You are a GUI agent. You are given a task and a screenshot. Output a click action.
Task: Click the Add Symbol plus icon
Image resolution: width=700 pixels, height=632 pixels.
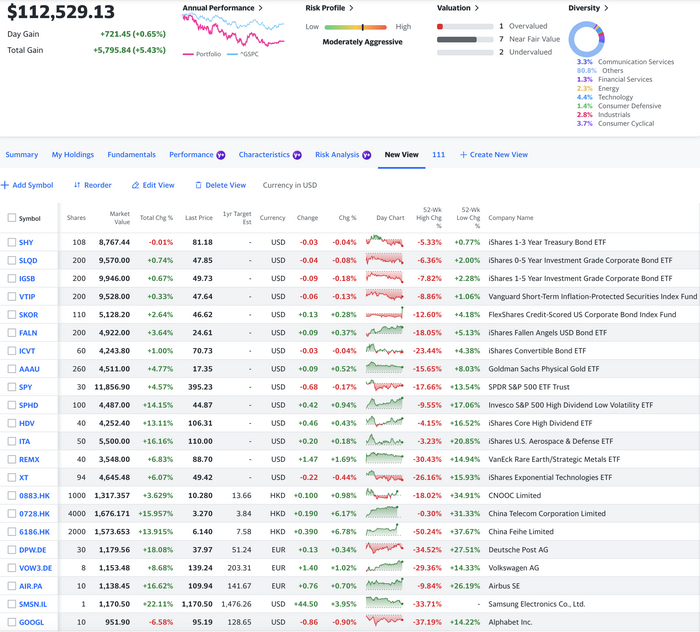point(5,185)
